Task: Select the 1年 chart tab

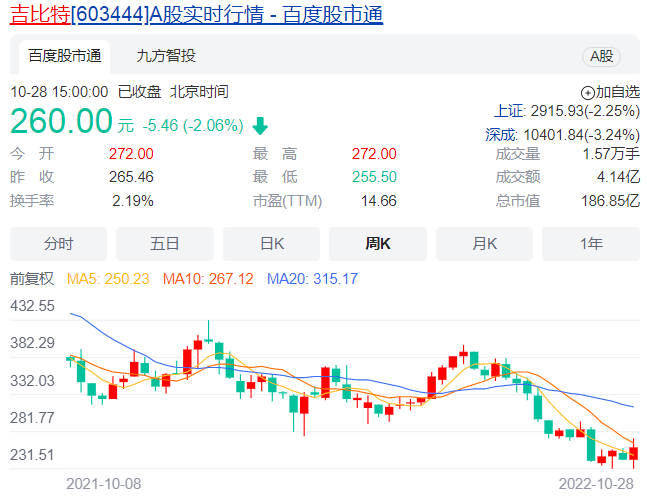Action: [x=591, y=244]
